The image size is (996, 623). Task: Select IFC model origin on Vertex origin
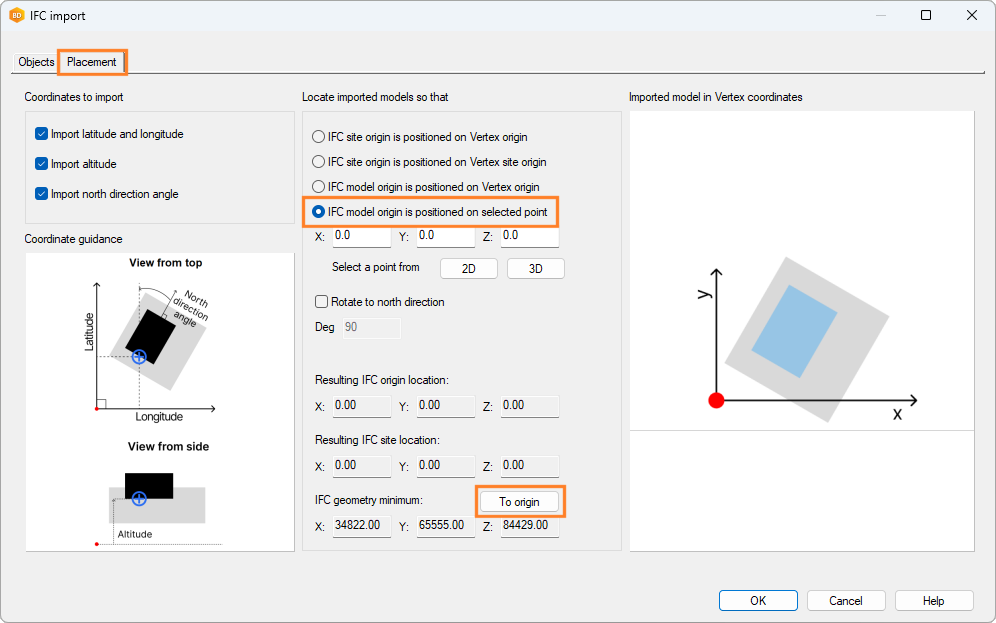319,187
